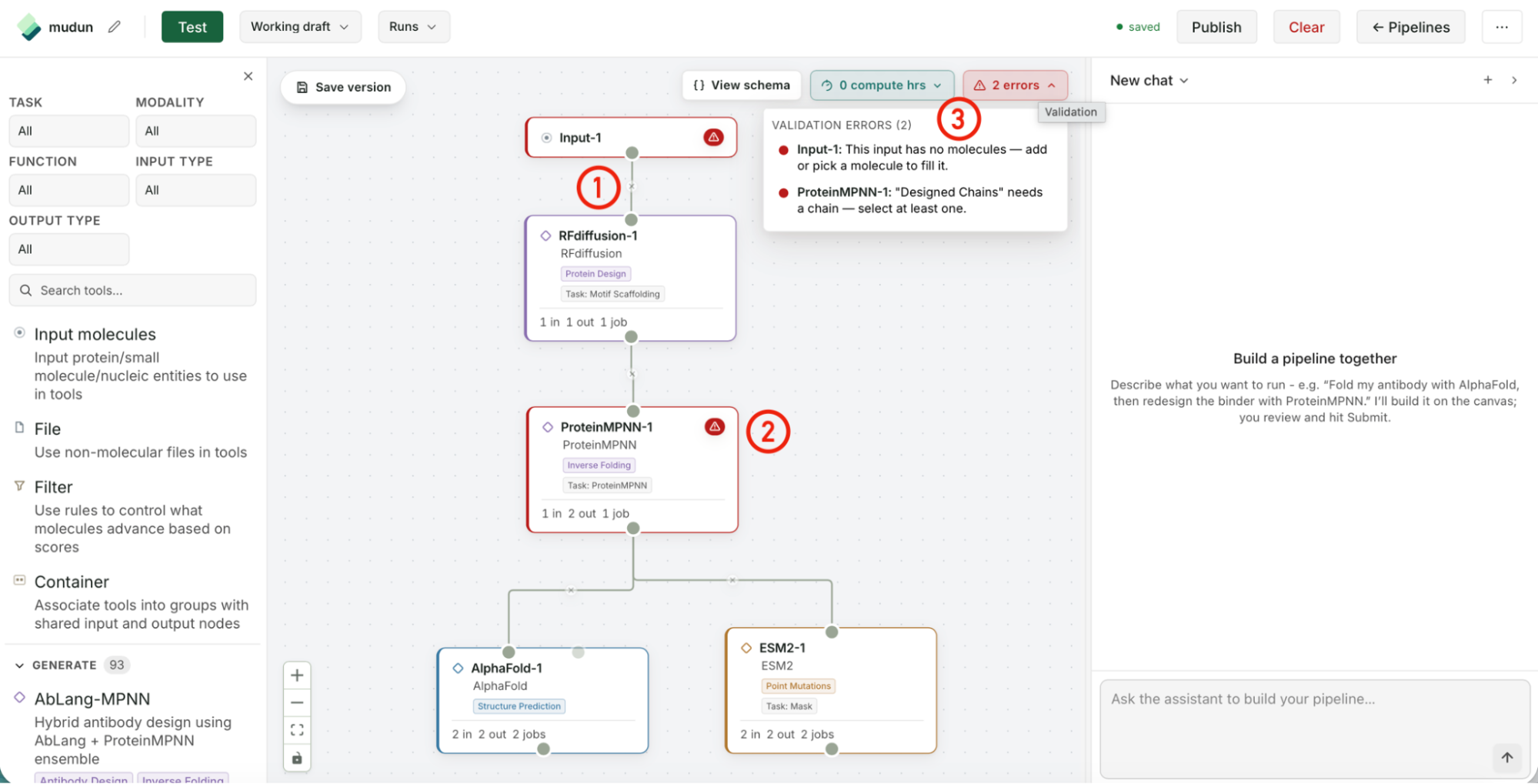The height and width of the screenshot is (784, 1538).
Task: Click the Input-1 node error warning icon
Action: 713,137
